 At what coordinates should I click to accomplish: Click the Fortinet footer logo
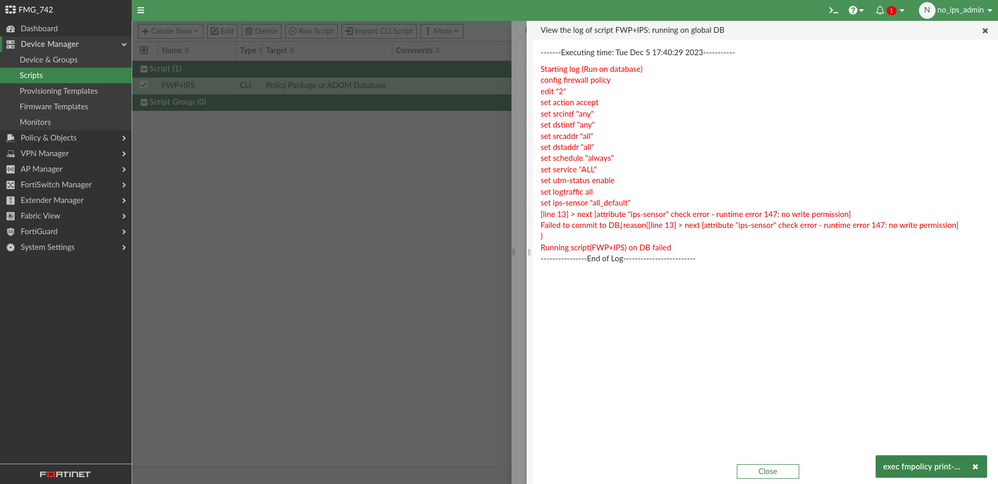coord(66,474)
